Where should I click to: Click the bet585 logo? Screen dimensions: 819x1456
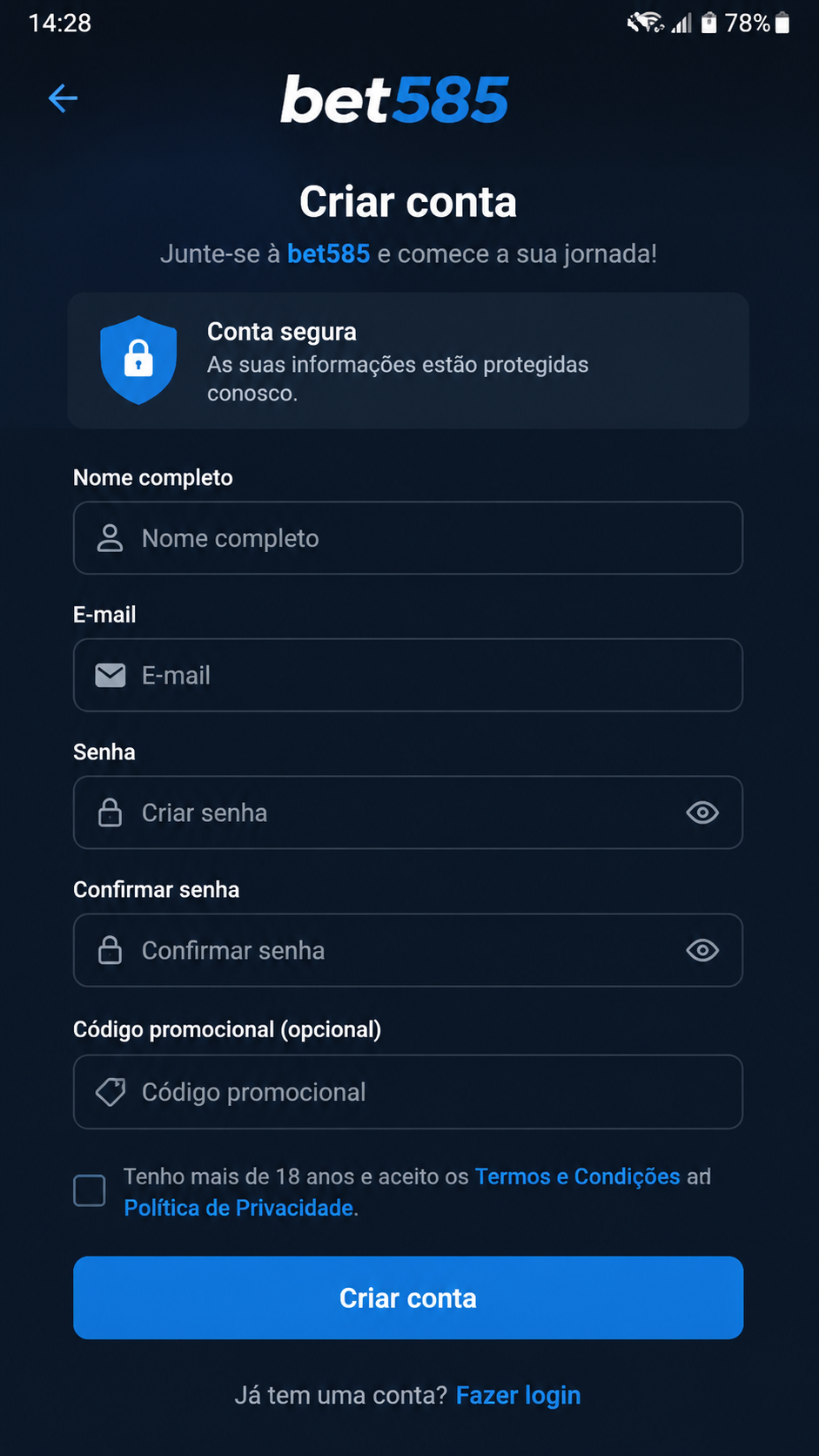pos(394,99)
